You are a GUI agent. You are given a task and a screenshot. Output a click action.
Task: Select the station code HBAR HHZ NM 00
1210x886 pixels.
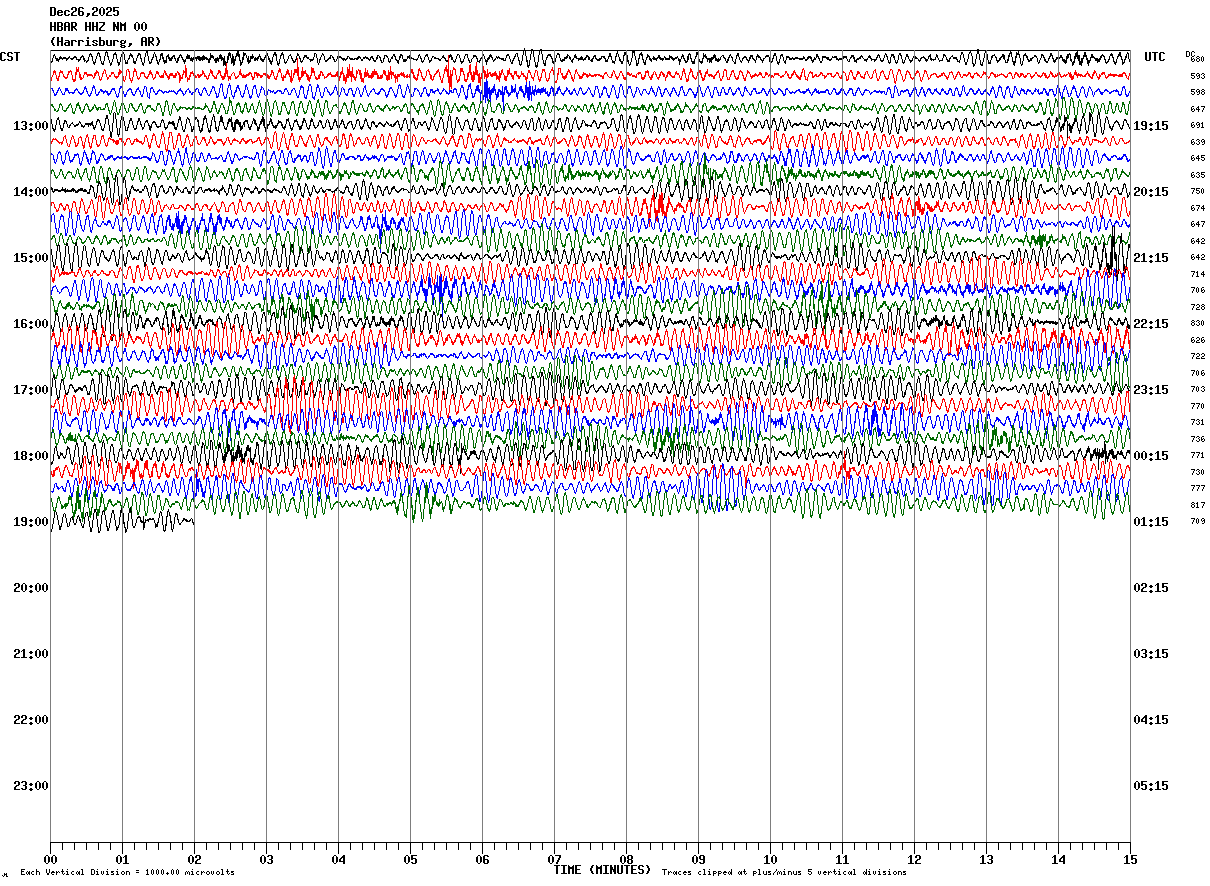[98, 27]
